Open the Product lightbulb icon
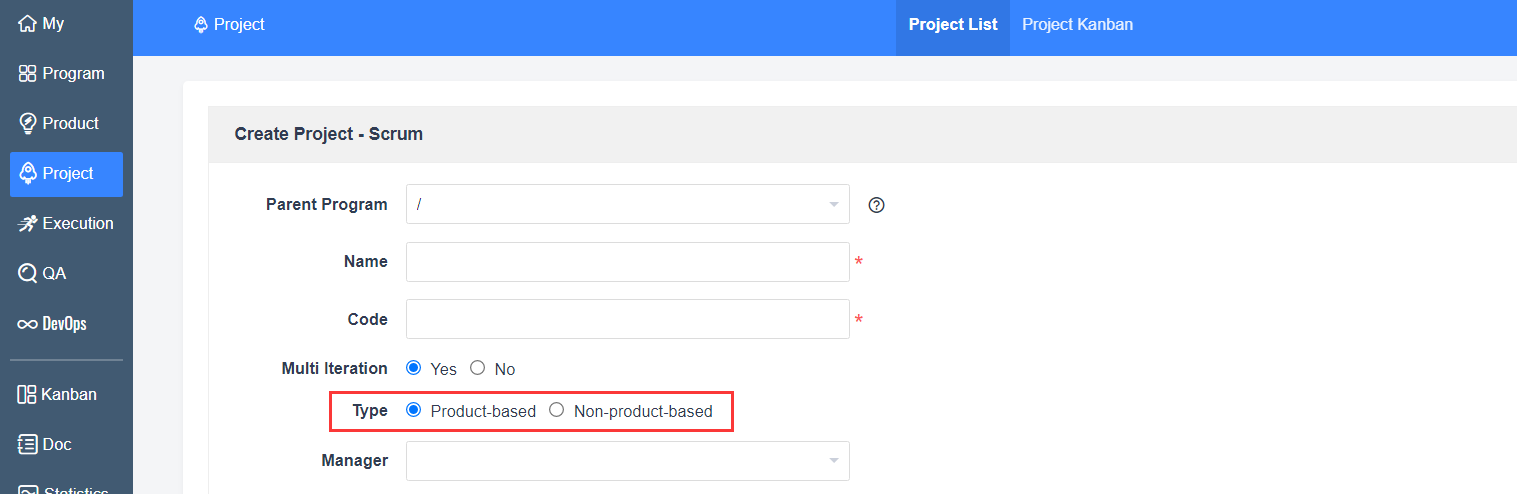 [x=28, y=123]
